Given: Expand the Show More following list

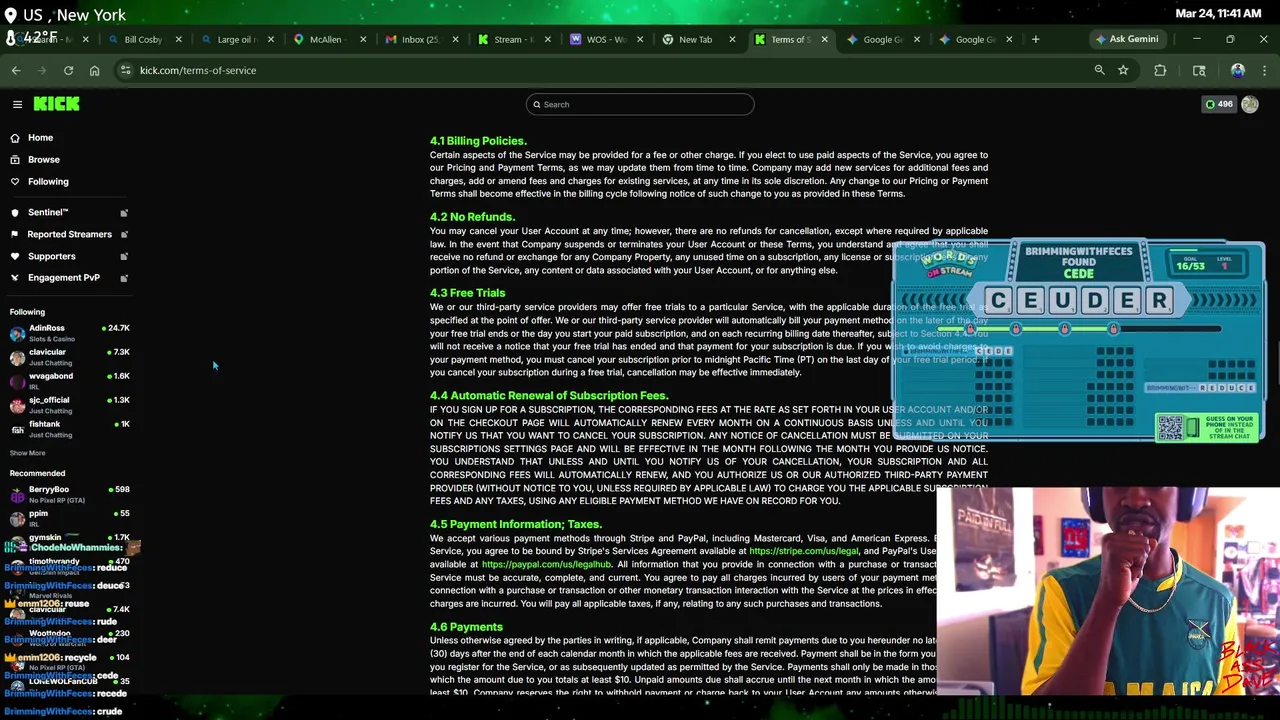Looking at the screenshot, I should [x=27, y=453].
